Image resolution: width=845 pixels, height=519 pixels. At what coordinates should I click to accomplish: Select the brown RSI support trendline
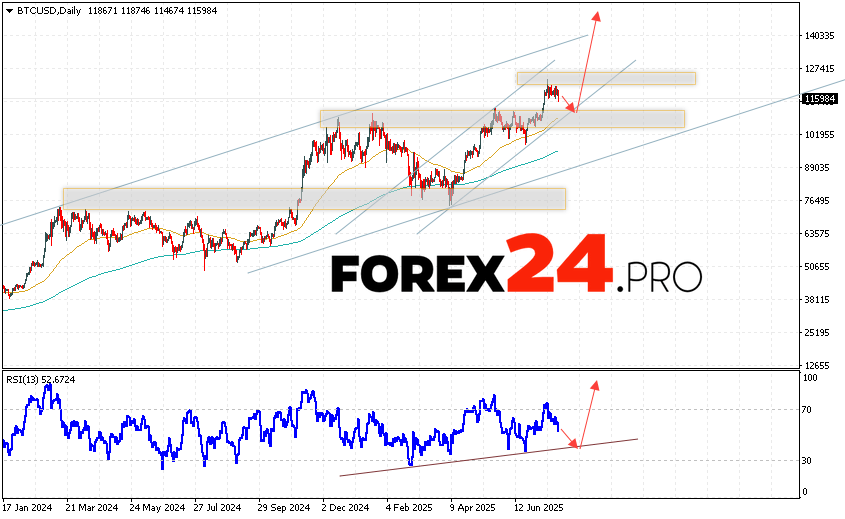[488, 457]
